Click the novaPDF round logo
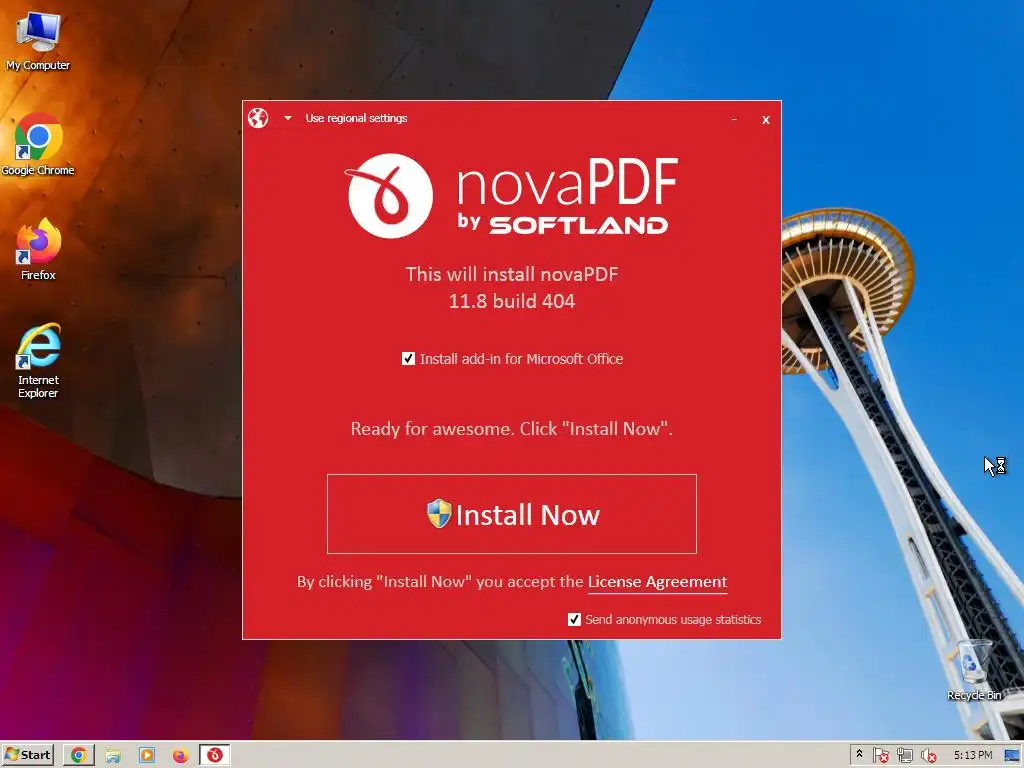 390,196
